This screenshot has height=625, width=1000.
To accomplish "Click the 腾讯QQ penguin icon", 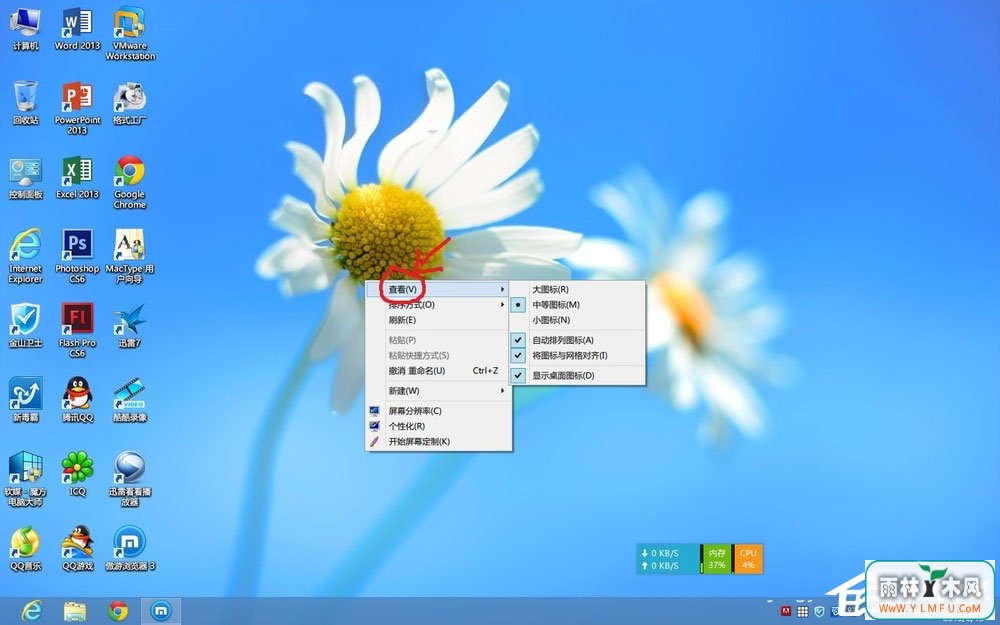I will tap(77, 400).
